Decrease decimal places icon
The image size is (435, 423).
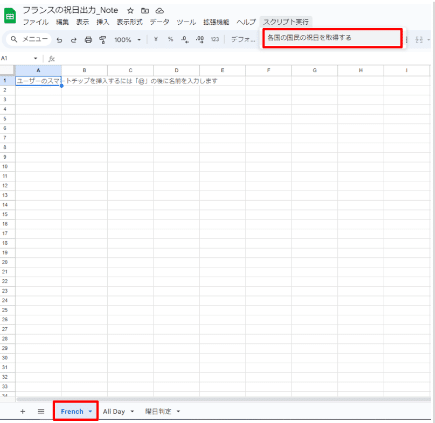tap(185, 39)
